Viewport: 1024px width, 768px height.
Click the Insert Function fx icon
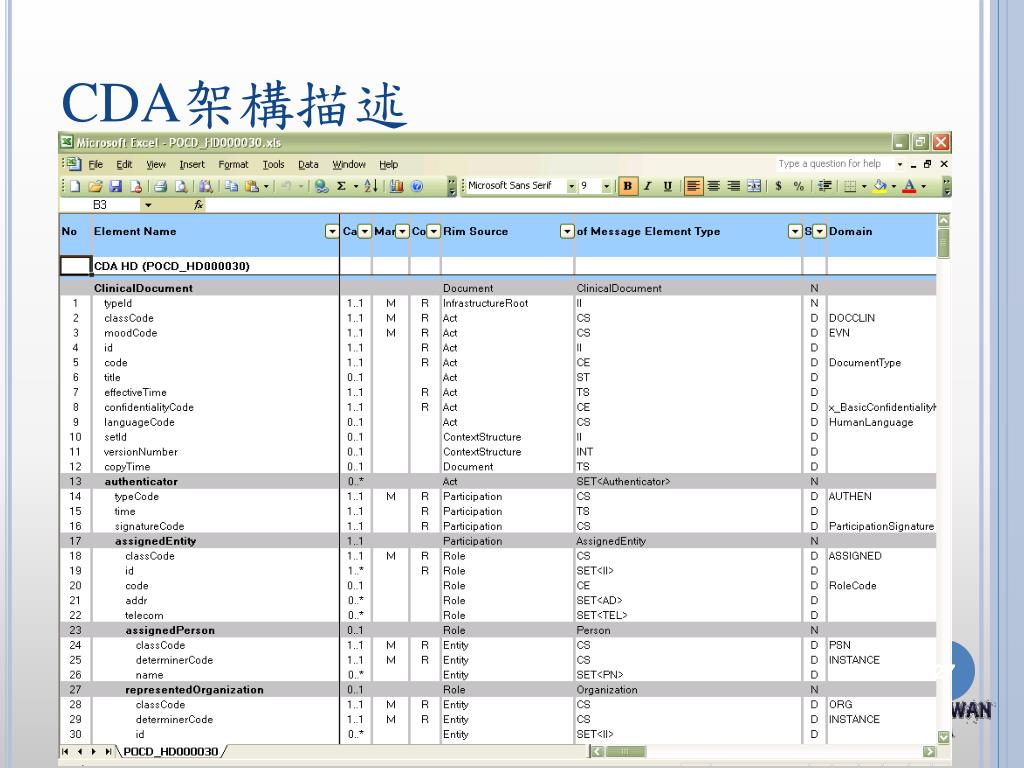[x=199, y=205]
